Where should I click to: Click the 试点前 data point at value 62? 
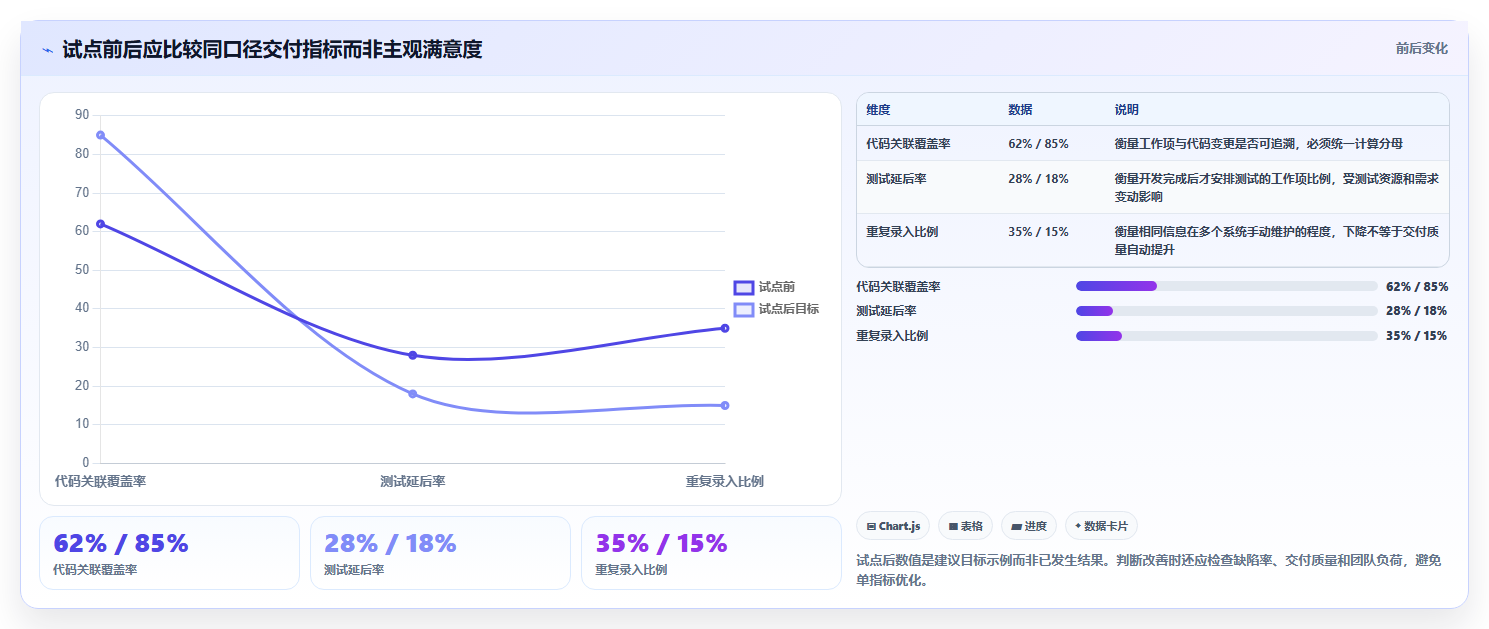pos(100,224)
